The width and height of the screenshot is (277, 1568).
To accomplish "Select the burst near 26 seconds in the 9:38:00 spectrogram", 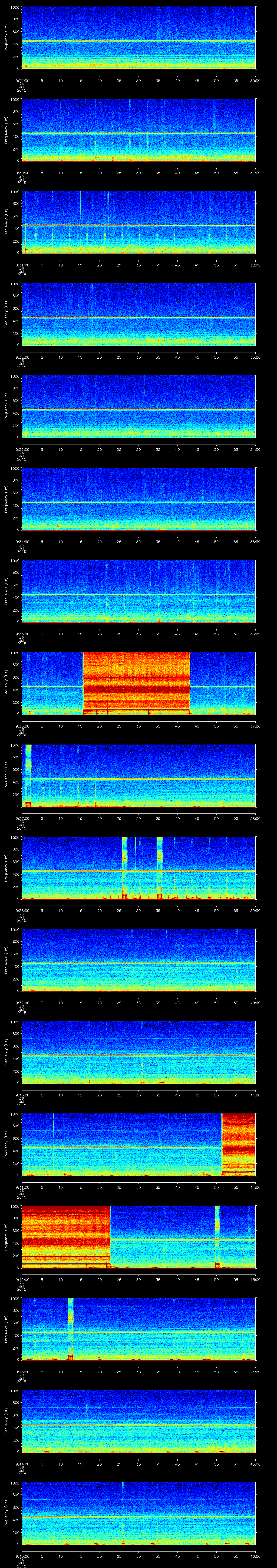I will point(125,868).
